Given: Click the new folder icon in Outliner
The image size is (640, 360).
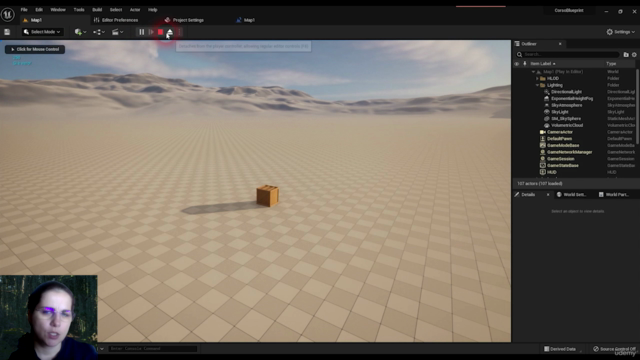Looking at the screenshot, I should pos(626,54).
